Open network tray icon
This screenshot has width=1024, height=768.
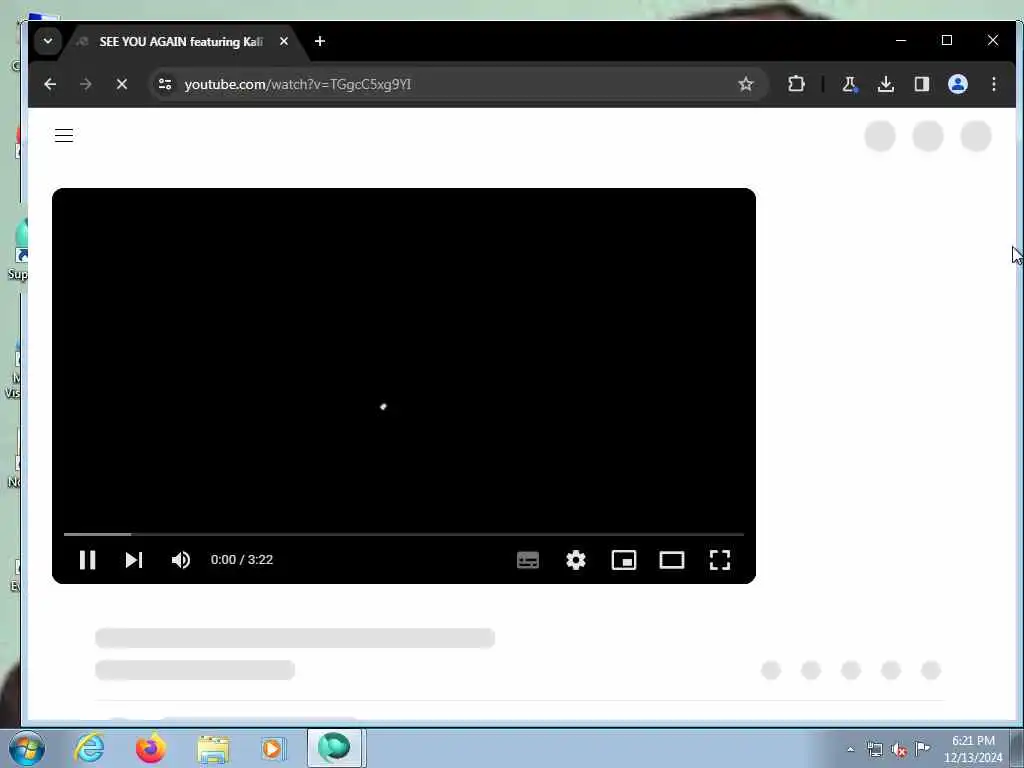pyautogui.click(x=874, y=749)
